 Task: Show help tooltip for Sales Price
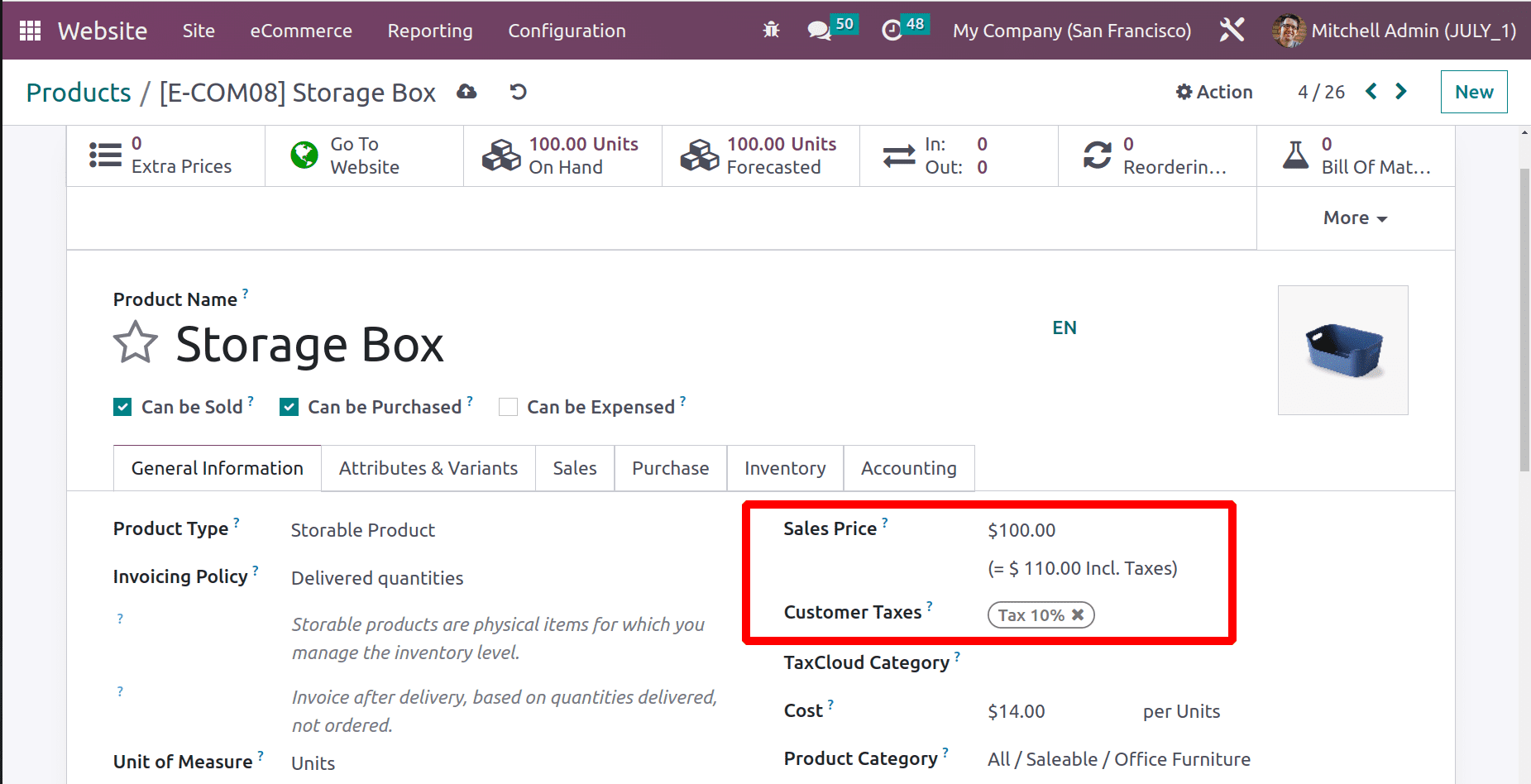point(885,522)
